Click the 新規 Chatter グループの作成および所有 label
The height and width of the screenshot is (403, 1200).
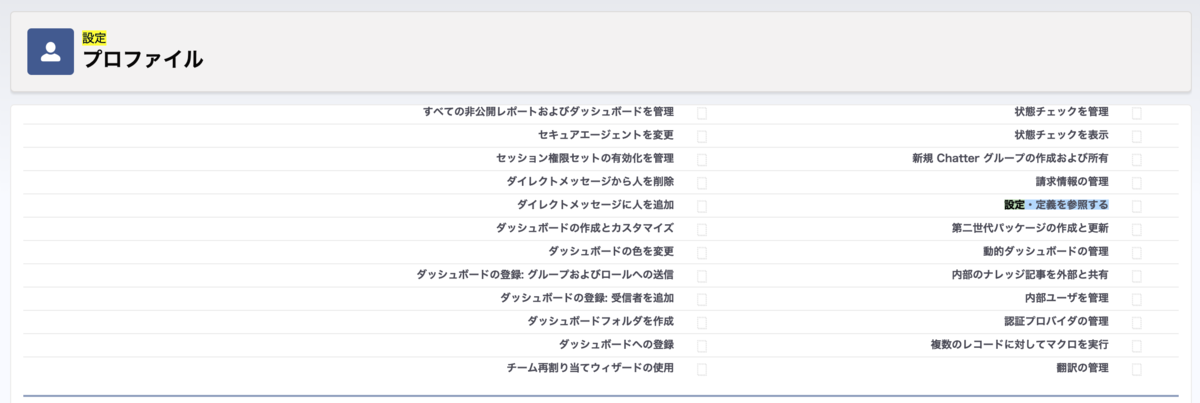point(1010,158)
